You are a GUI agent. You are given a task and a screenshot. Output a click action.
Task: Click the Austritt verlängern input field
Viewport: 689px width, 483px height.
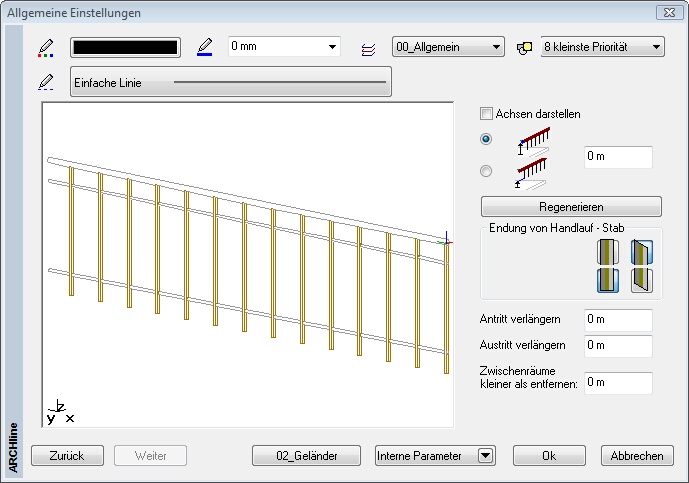pos(618,346)
